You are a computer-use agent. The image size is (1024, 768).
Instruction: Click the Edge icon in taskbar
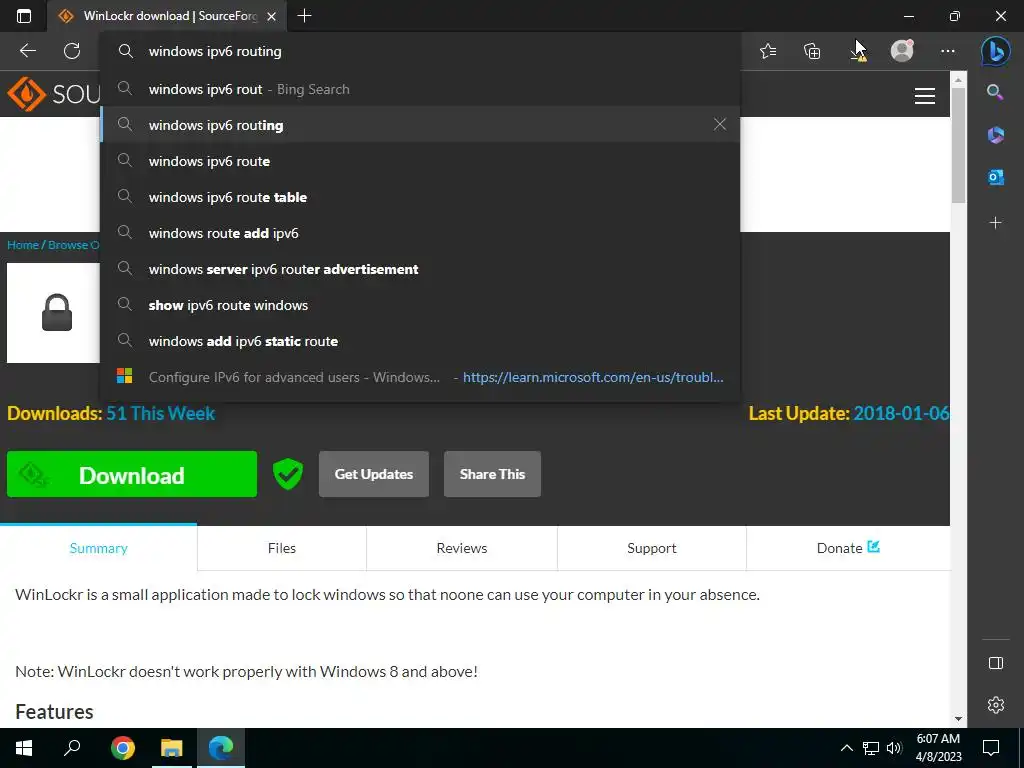[221, 748]
